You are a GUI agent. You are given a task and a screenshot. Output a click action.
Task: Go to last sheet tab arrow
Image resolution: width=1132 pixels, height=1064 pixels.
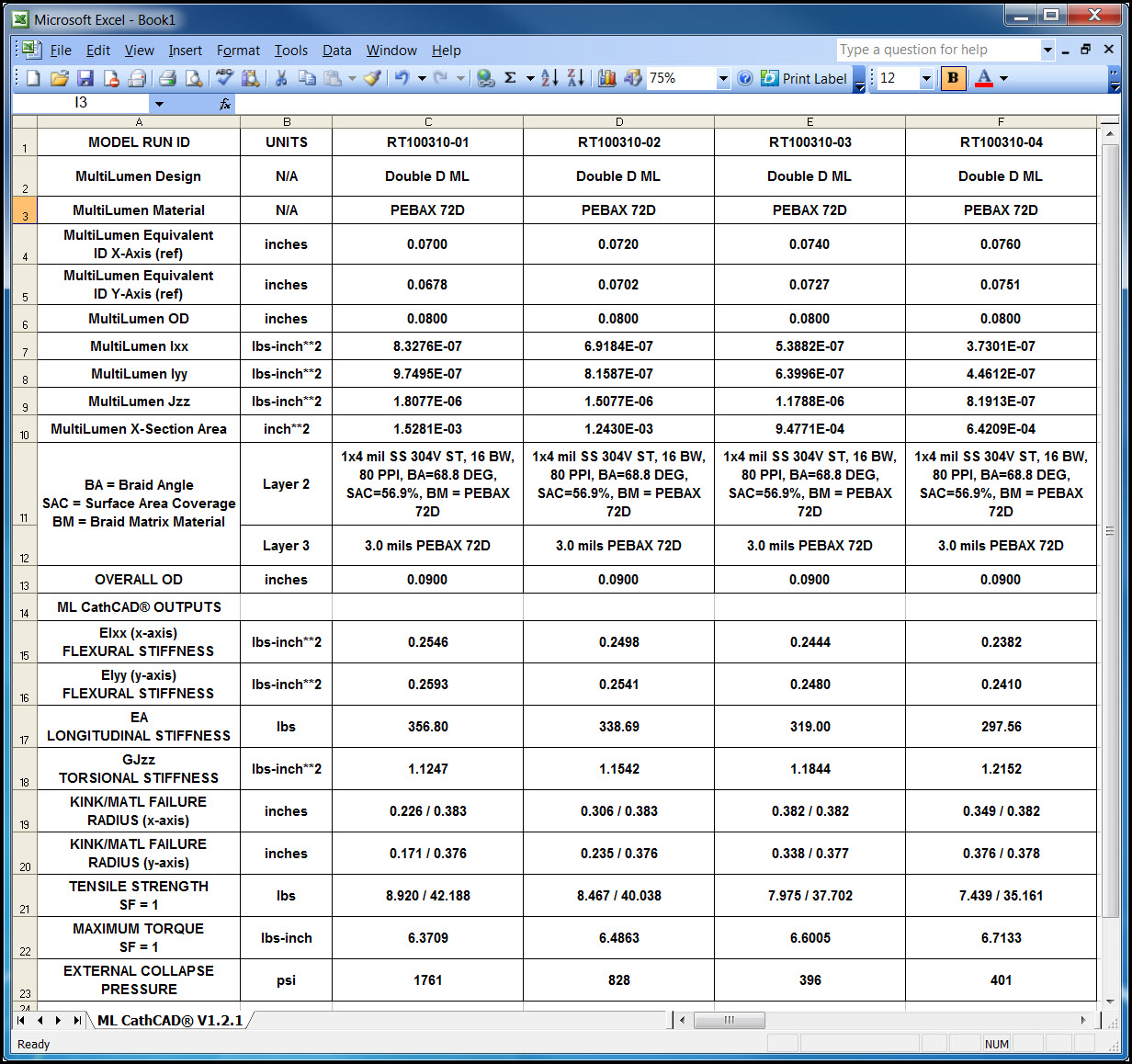pos(77,1020)
